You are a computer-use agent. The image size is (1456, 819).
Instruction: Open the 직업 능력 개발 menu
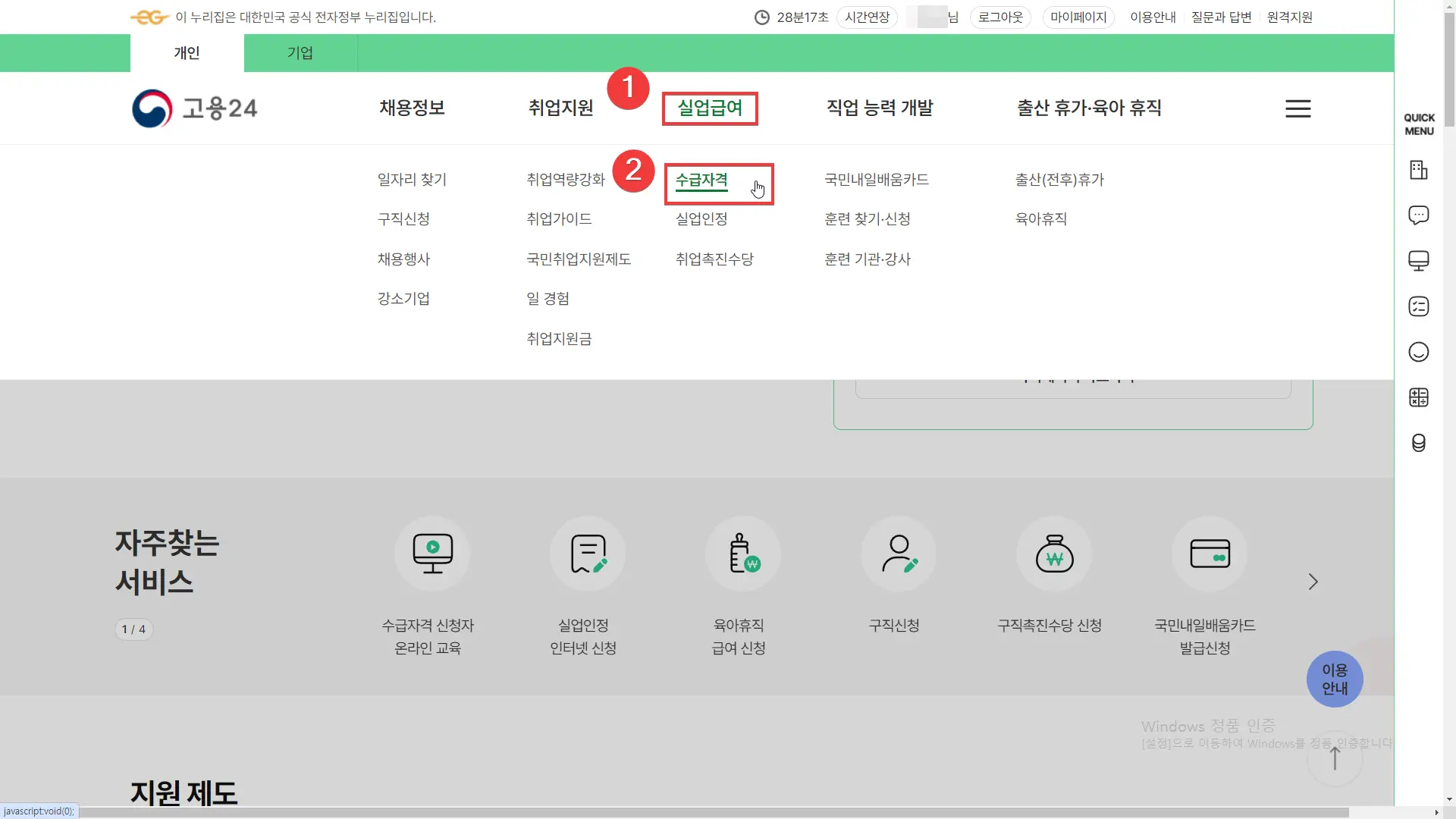coord(880,108)
